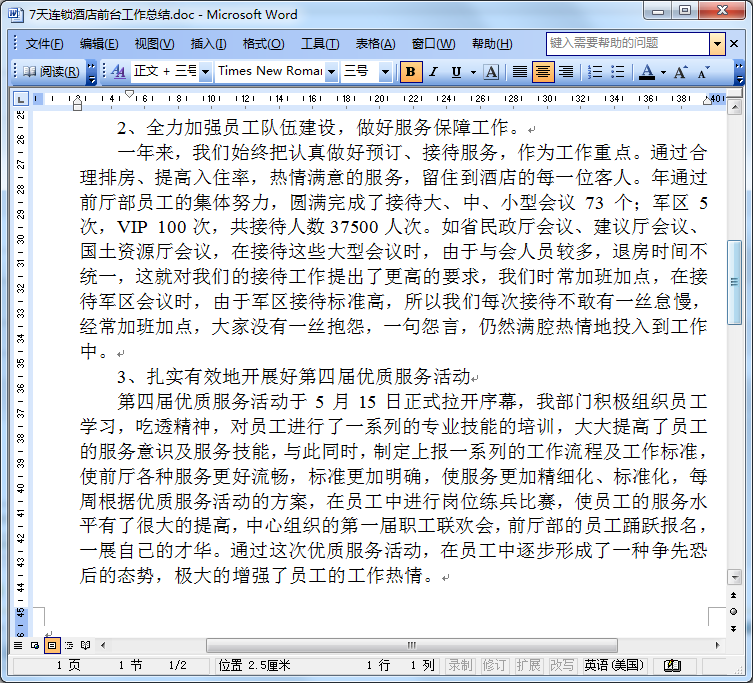Grow font size icon
The width and height of the screenshot is (753, 683).
tap(680, 72)
